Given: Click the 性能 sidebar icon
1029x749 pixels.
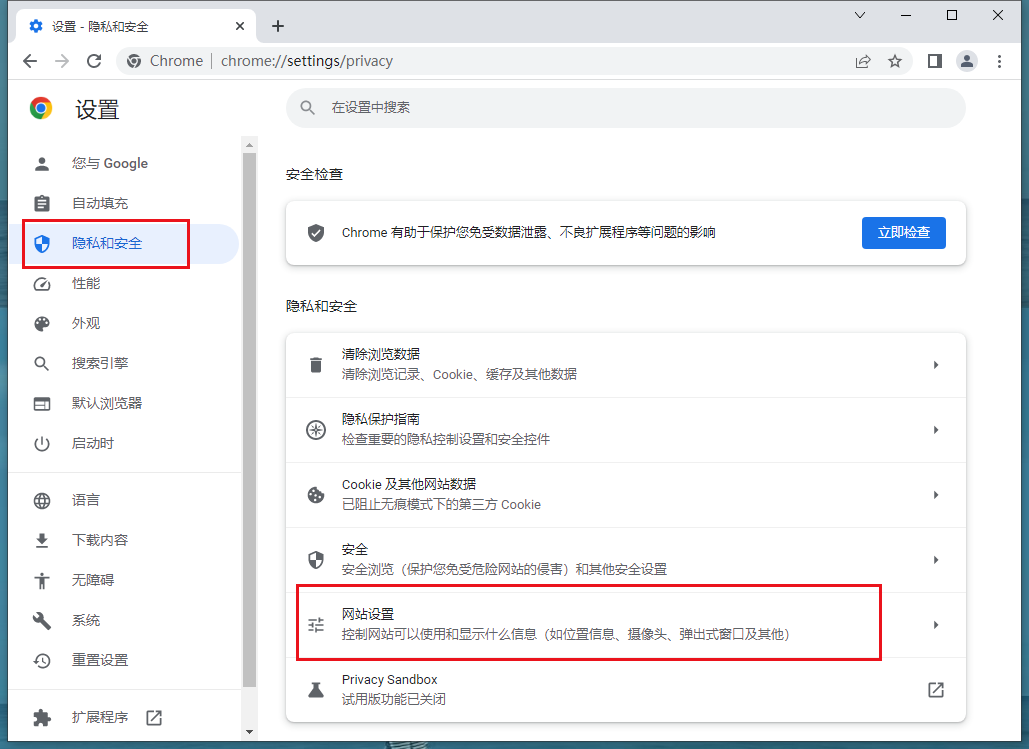Looking at the screenshot, I should pos(41,283).
